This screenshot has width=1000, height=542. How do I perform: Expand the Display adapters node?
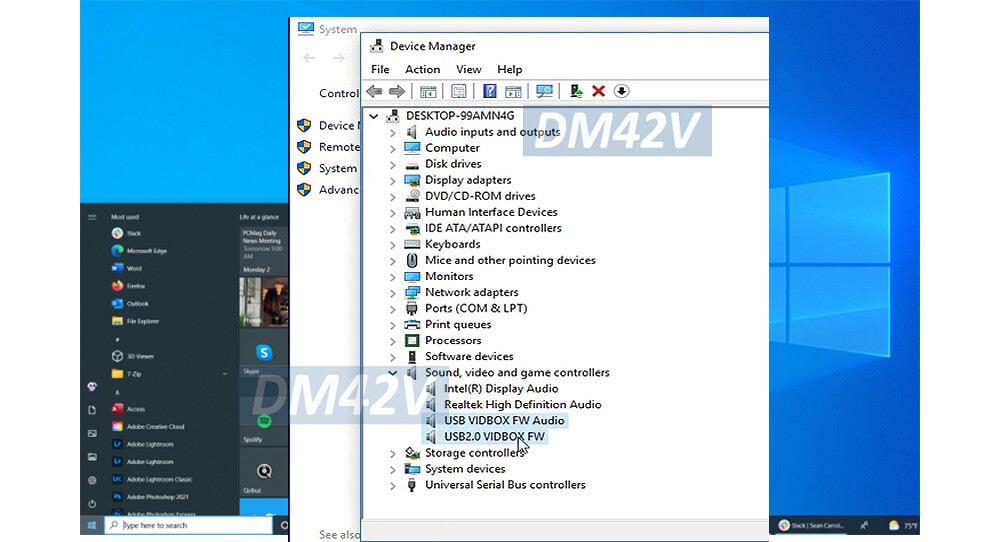(393, 181)
